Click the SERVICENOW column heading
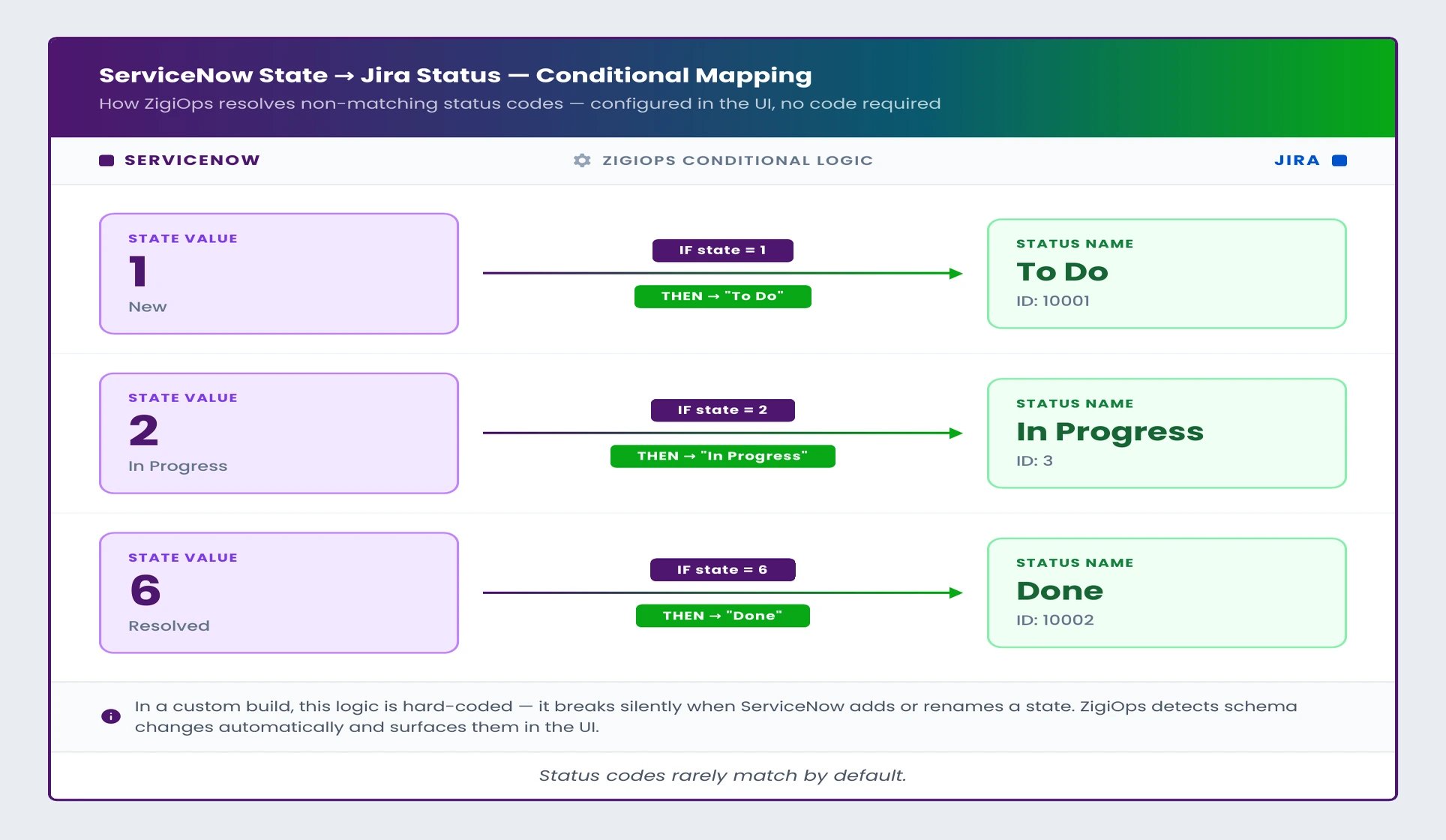The height and width of the screenshot is (840, 1446). tap(192, 160)
